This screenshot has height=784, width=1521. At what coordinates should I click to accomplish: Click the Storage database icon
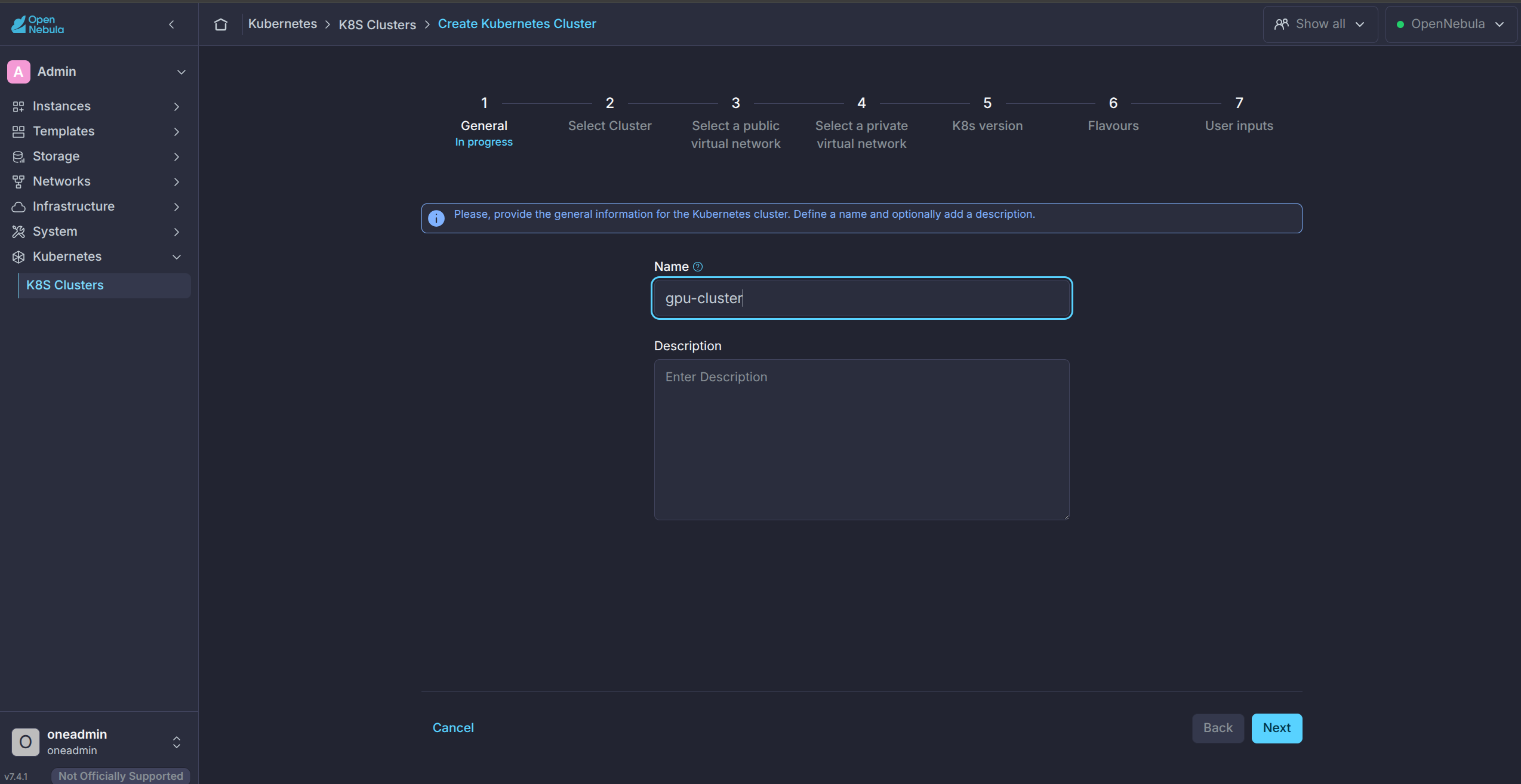pos(19,156)
